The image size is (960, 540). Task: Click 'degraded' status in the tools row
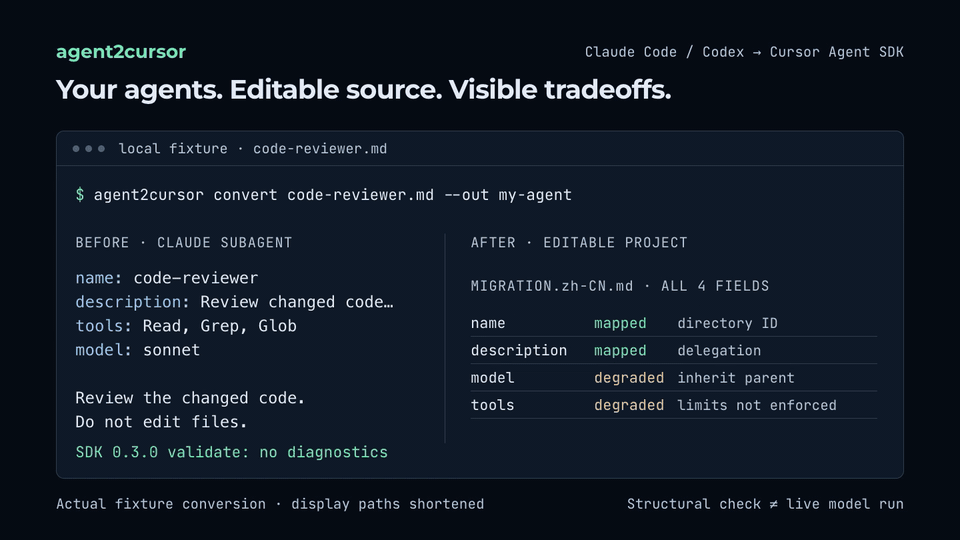point(629,405)
